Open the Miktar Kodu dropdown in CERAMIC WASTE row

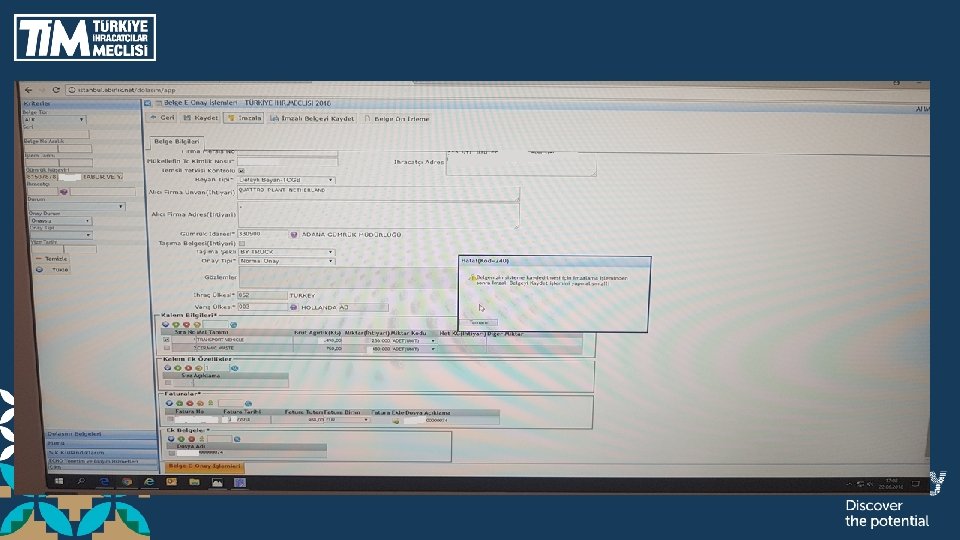coord(413,348)
